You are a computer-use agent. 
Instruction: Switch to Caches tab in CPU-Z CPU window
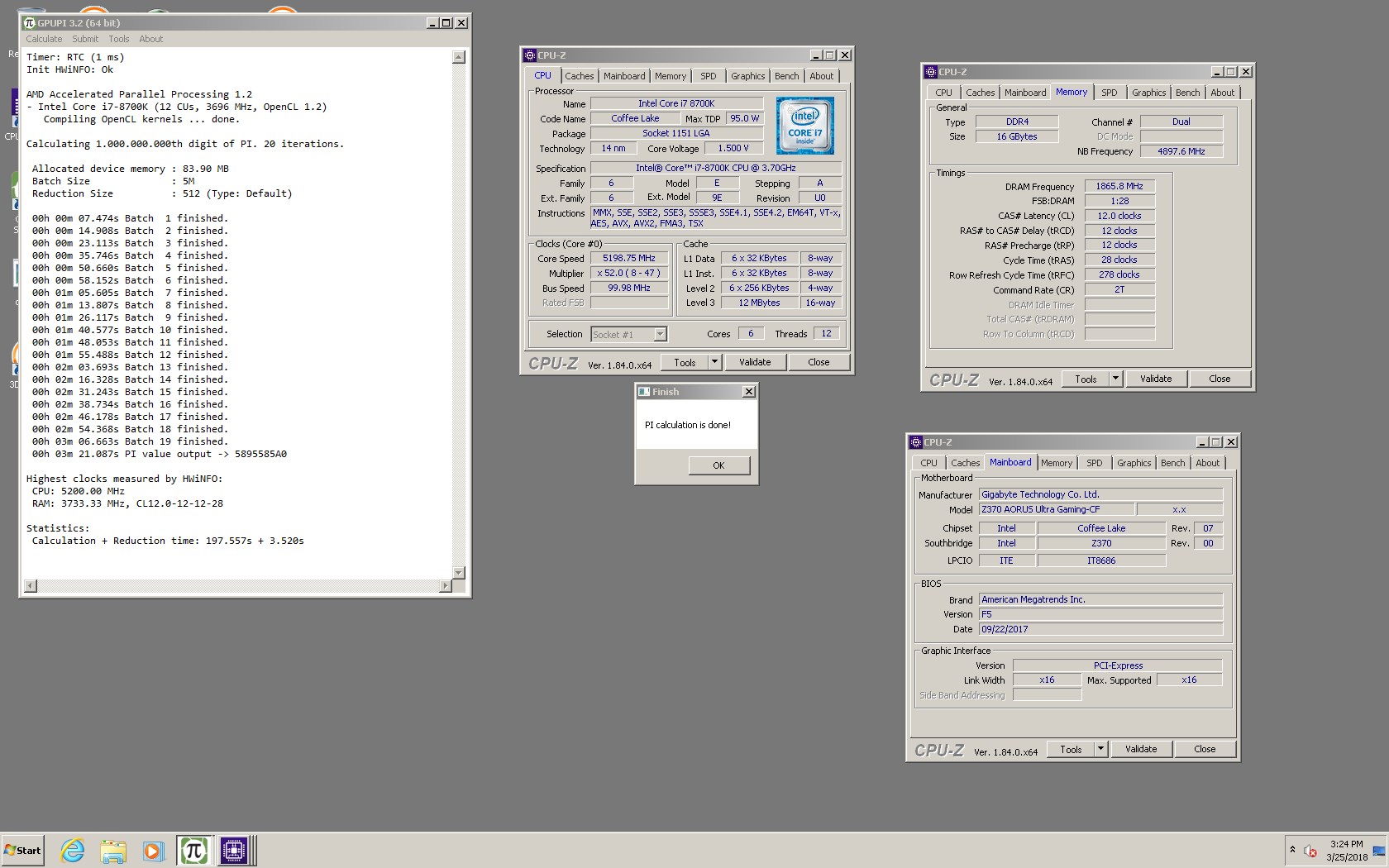[580, 76]
